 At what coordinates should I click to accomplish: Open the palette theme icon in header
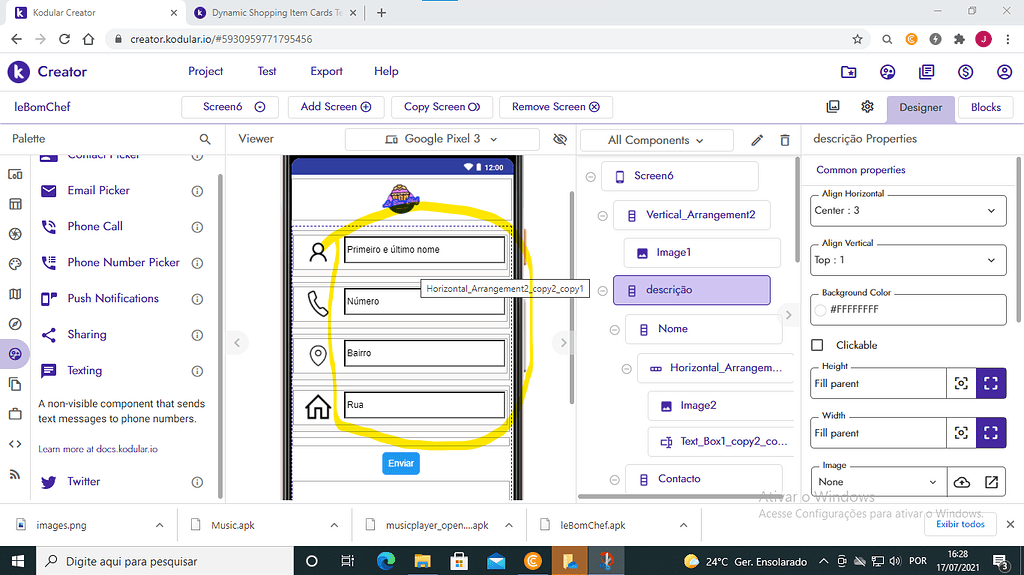[x=888, y=72]
